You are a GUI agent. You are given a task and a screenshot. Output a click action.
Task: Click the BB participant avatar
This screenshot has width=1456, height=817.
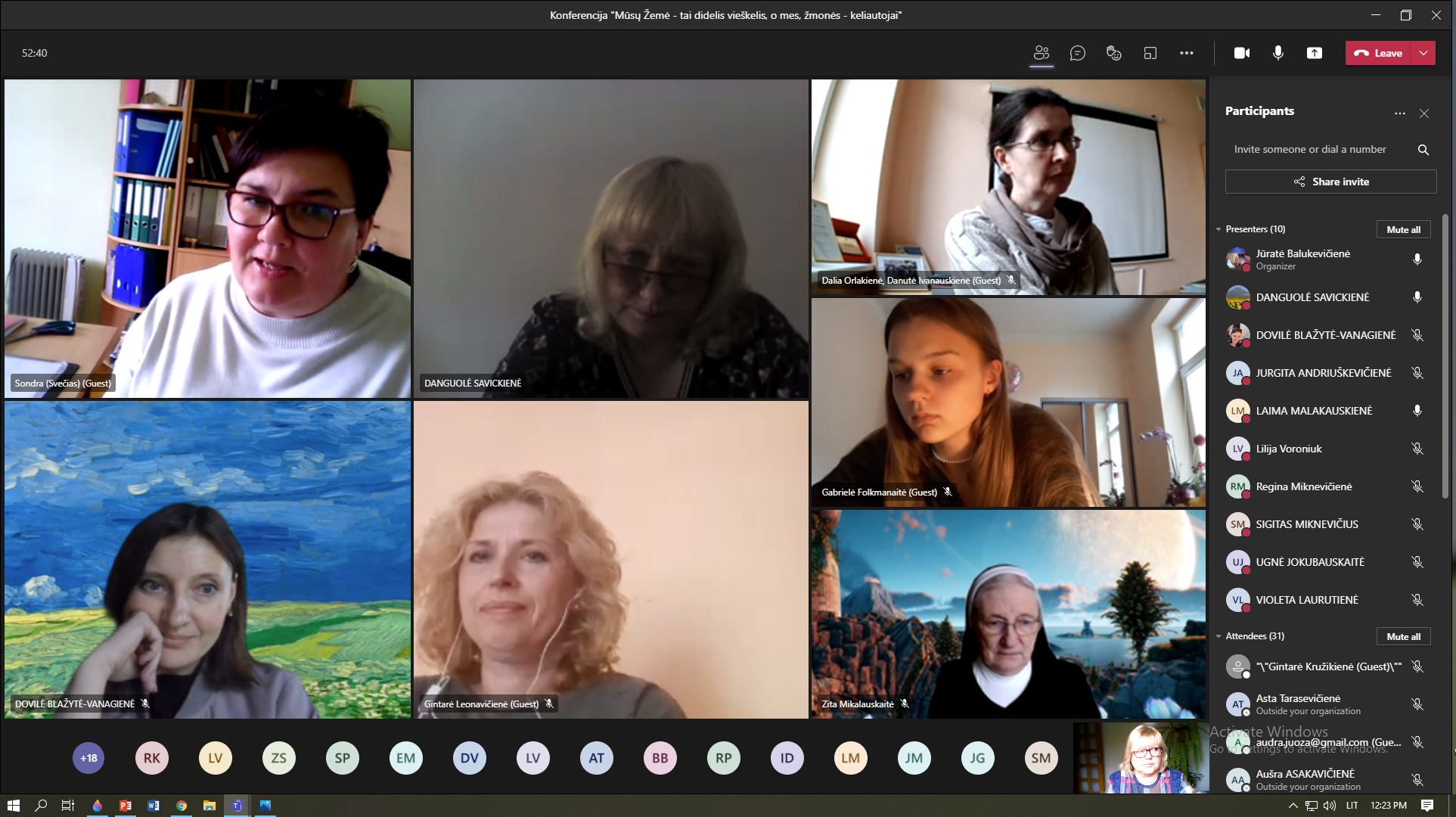pyautogui.click(x=660, y=758)
